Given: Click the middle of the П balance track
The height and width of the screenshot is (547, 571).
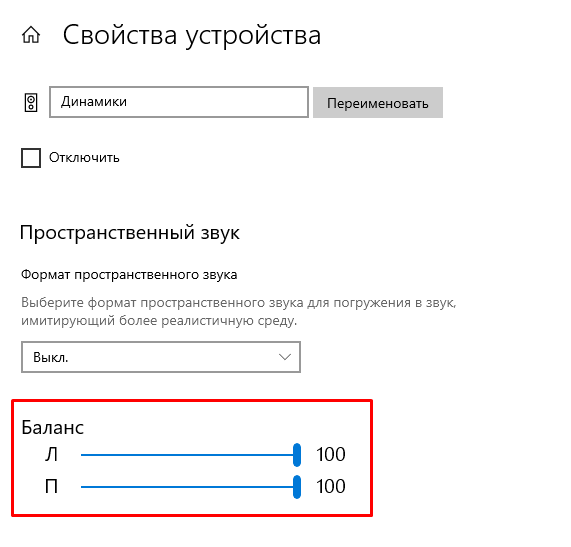Looking at the screenshot, I should 189,487.
